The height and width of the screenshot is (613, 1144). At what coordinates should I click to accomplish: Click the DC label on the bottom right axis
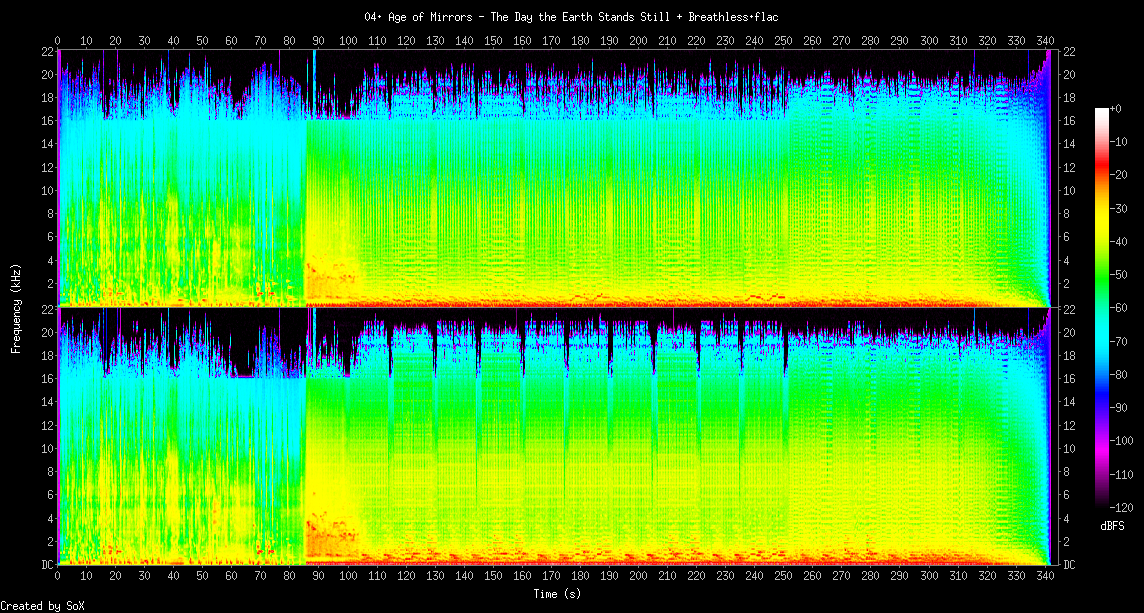click(1068, 564)
